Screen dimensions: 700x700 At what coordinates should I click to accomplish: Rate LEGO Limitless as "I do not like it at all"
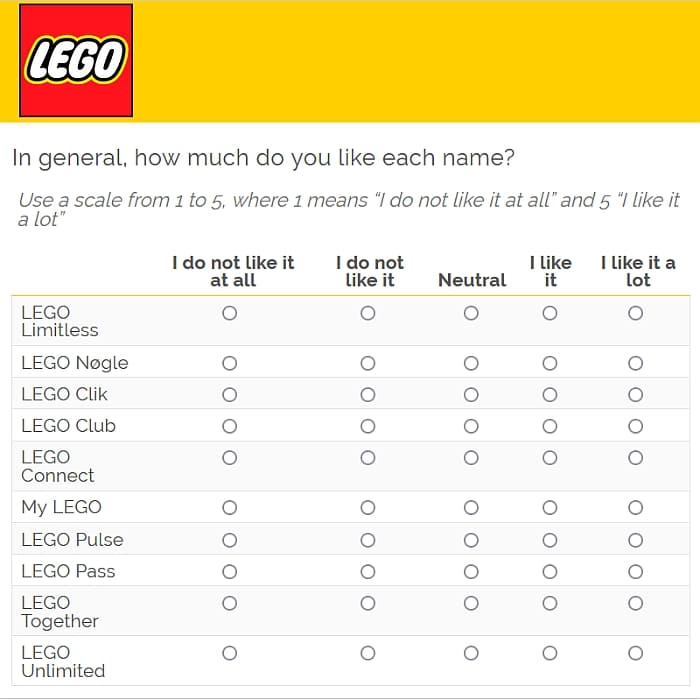click(229, 313)
